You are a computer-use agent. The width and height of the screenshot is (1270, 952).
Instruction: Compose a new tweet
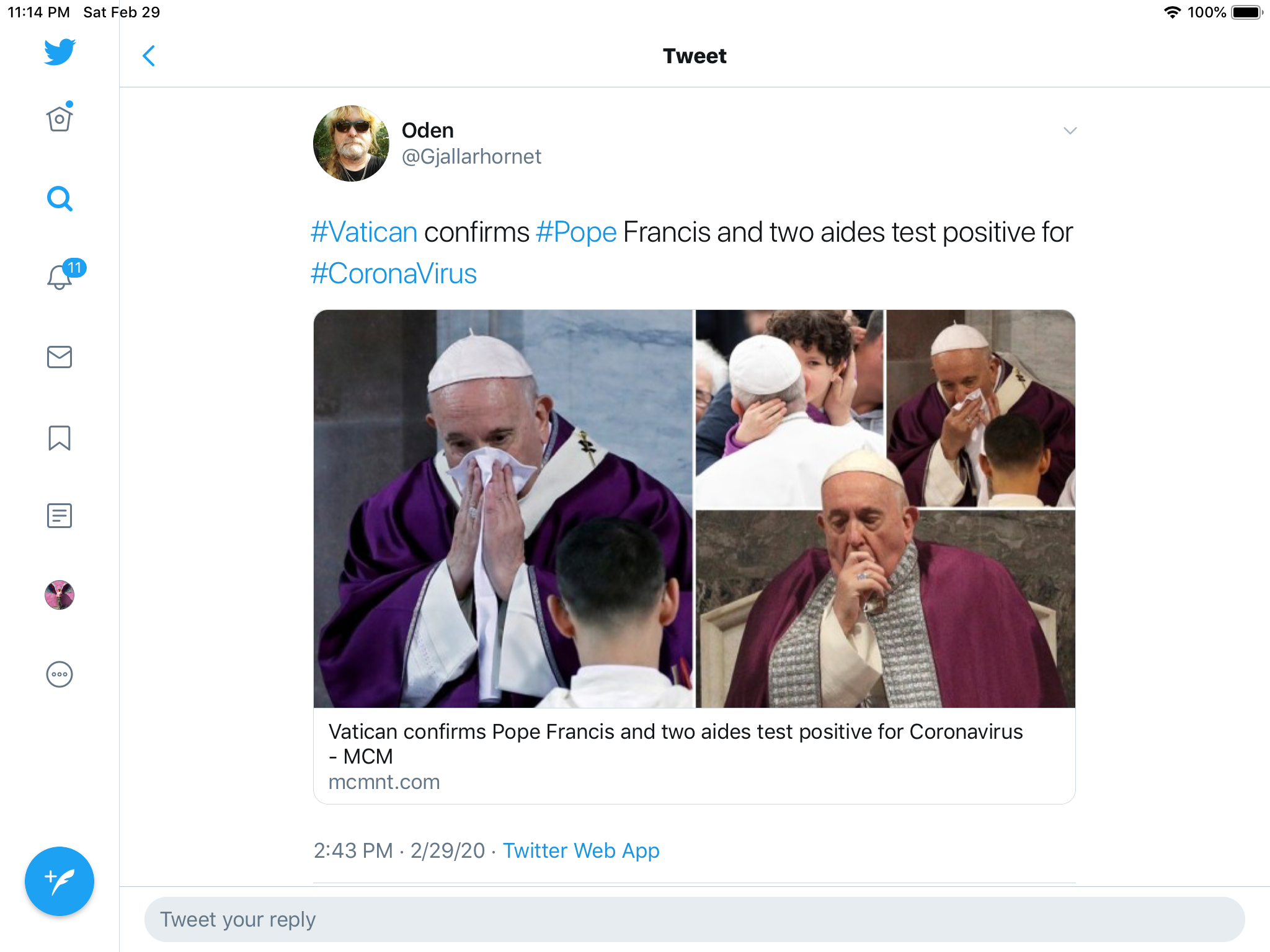coord(60,881)
